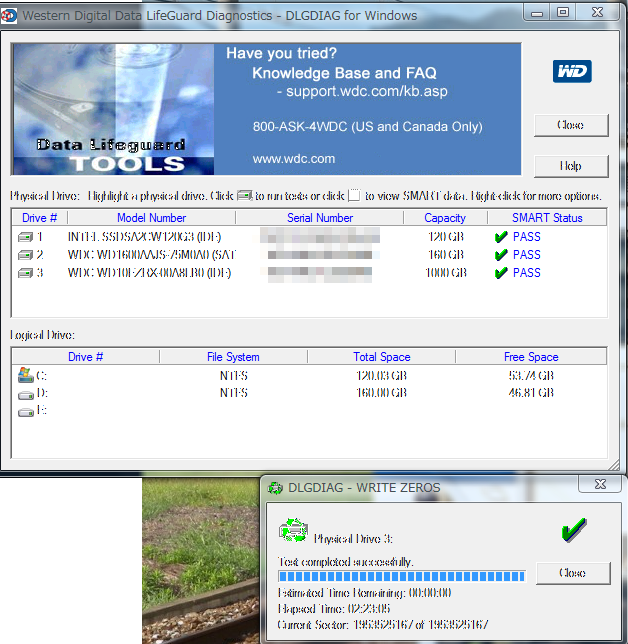Click the write zeros progress bar
Viewport: 628px width, 644px height.
[402, 576]
